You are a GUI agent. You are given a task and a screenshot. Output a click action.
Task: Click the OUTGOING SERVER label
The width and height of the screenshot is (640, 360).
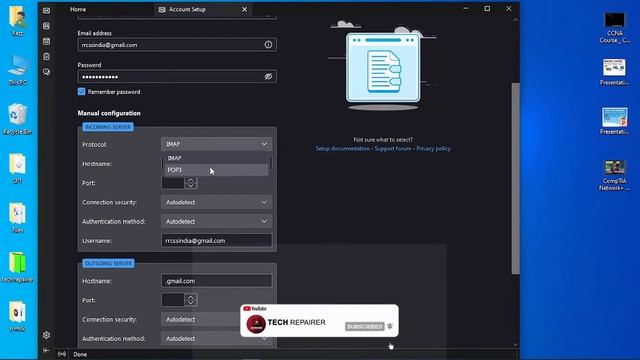coord(108,263)
